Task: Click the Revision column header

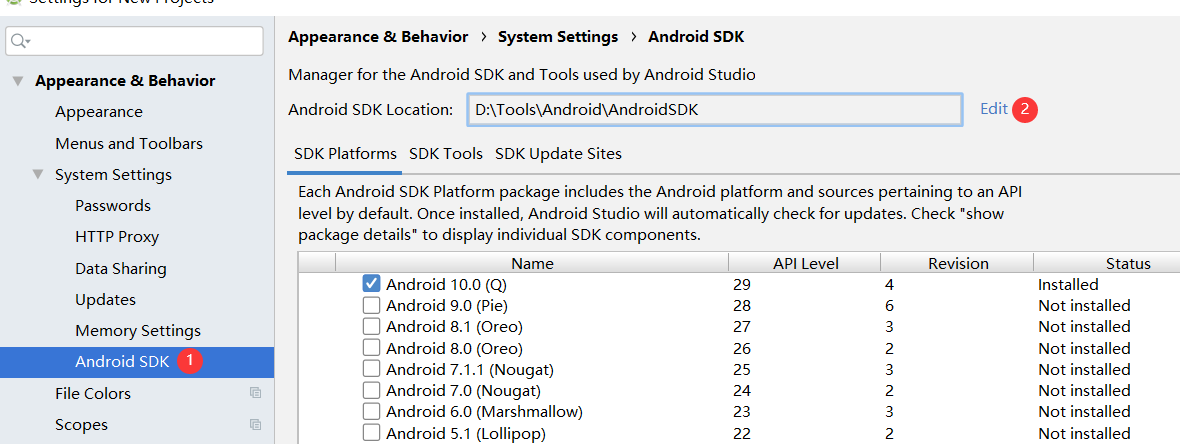Action: pyautogui.click(x=958, y=263)
